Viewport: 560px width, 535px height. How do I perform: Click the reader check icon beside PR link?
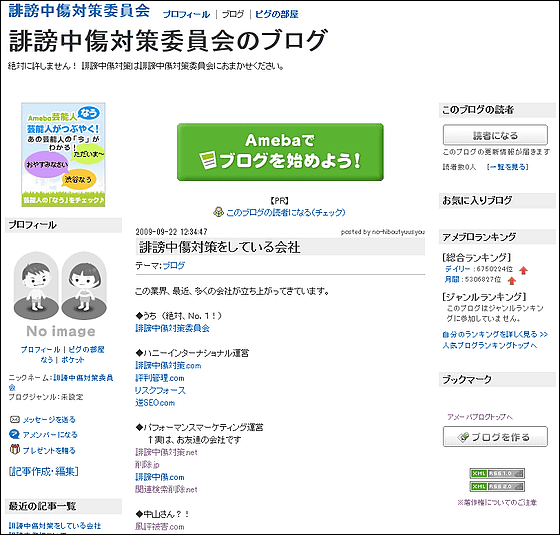point(218,212)
